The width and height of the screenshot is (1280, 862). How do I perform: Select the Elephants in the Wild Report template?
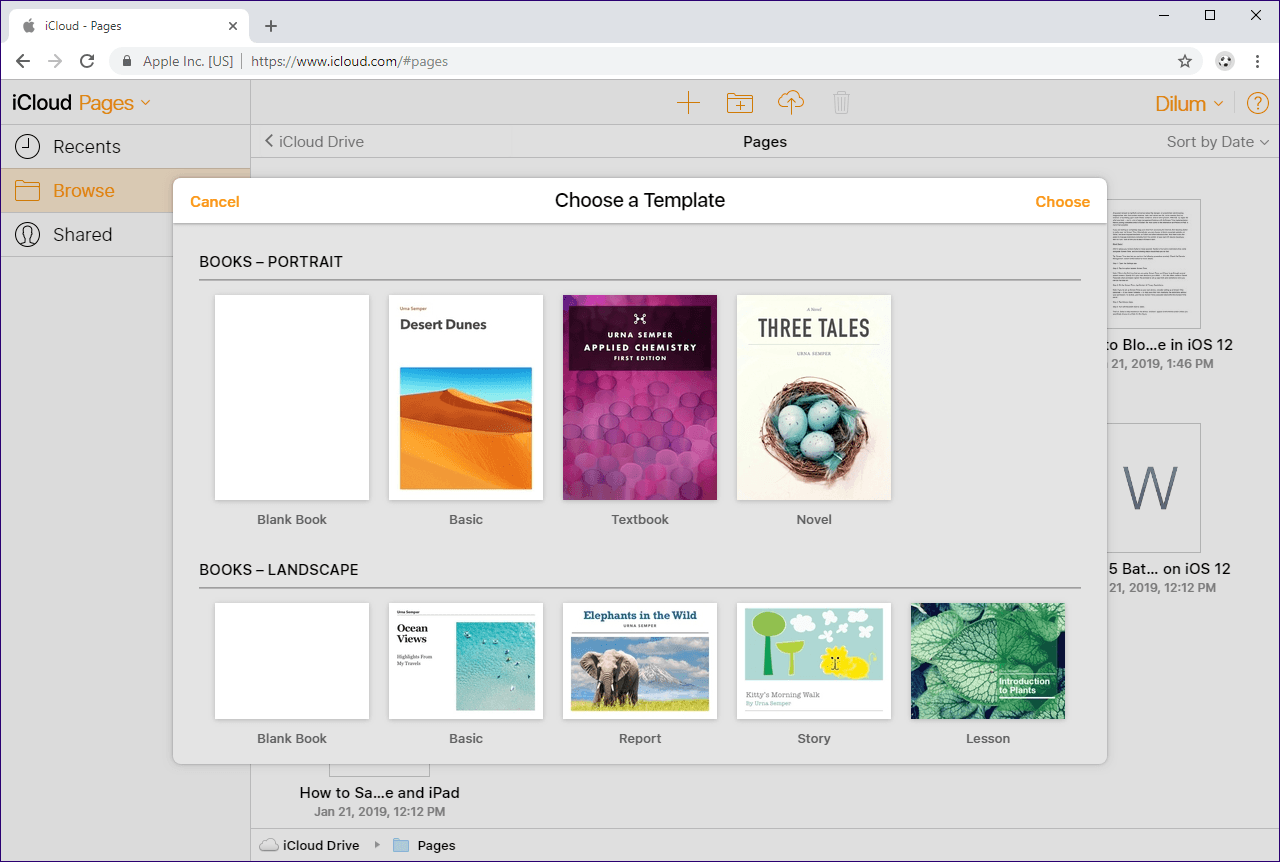(x=640, y=661)
